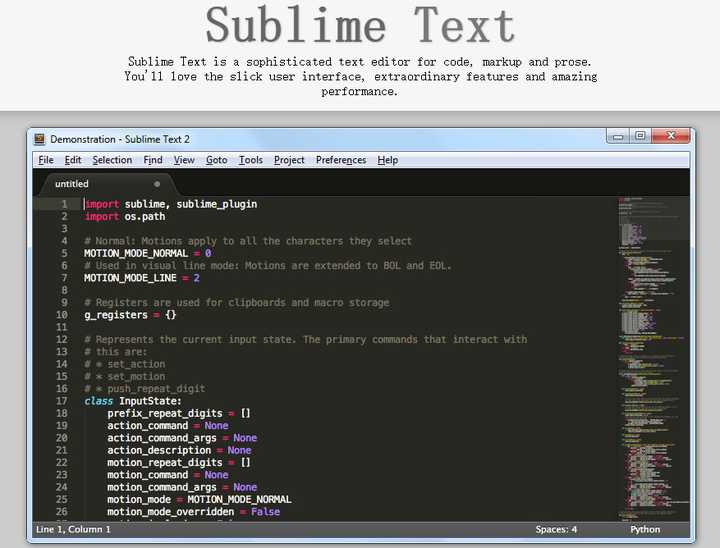Click line number 17 in the gutter
The height and width of the screenshot is (548, 720).
point(62,401)
